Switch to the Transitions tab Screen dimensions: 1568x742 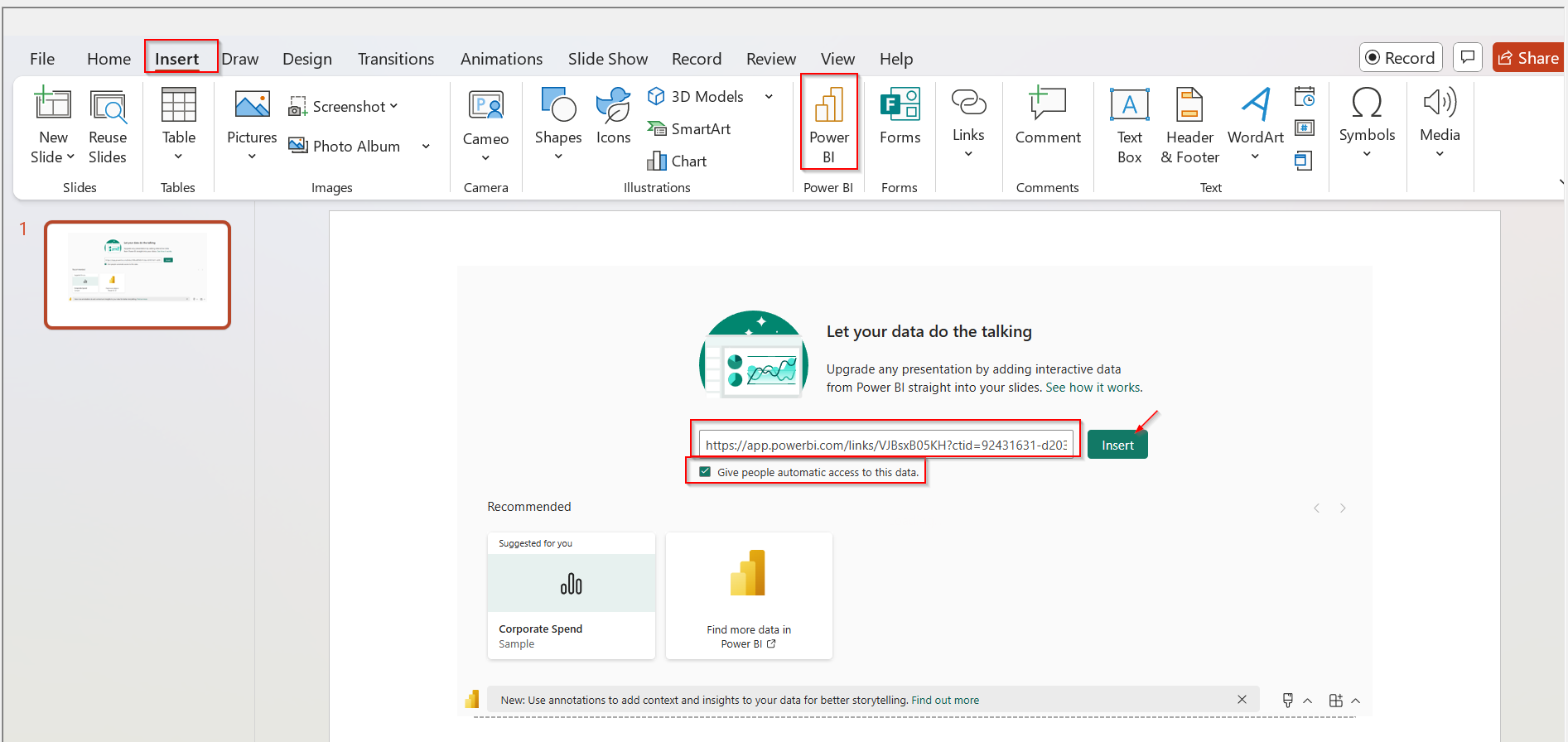pyautogui.click(x=396, y=59)
